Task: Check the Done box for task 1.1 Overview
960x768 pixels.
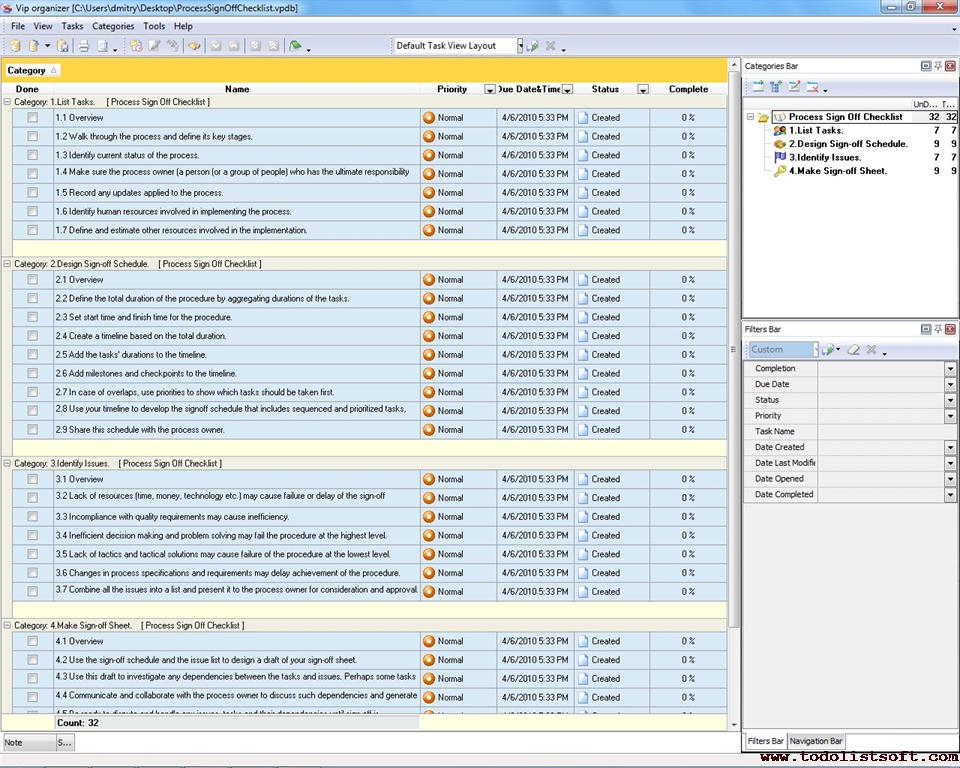Action: 33,118
